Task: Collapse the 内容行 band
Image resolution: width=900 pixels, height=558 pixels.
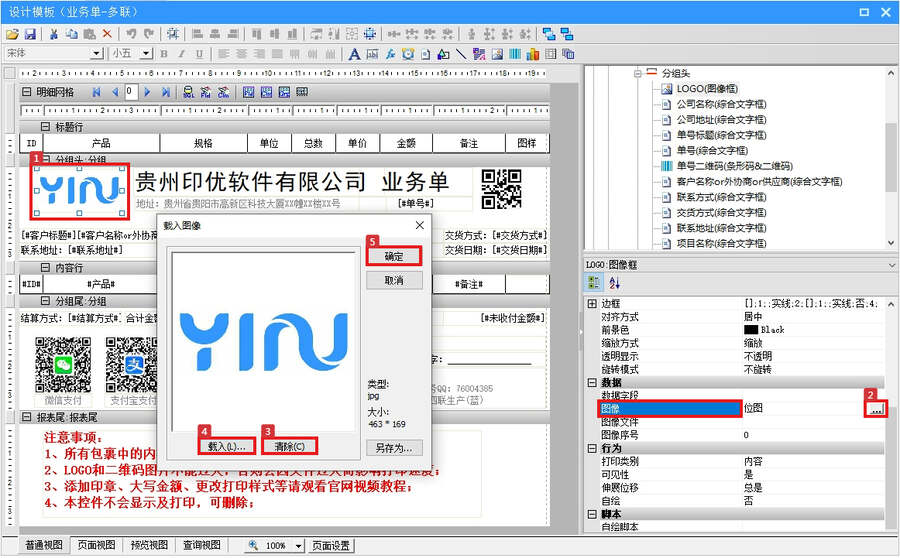Action: point(45,268)
